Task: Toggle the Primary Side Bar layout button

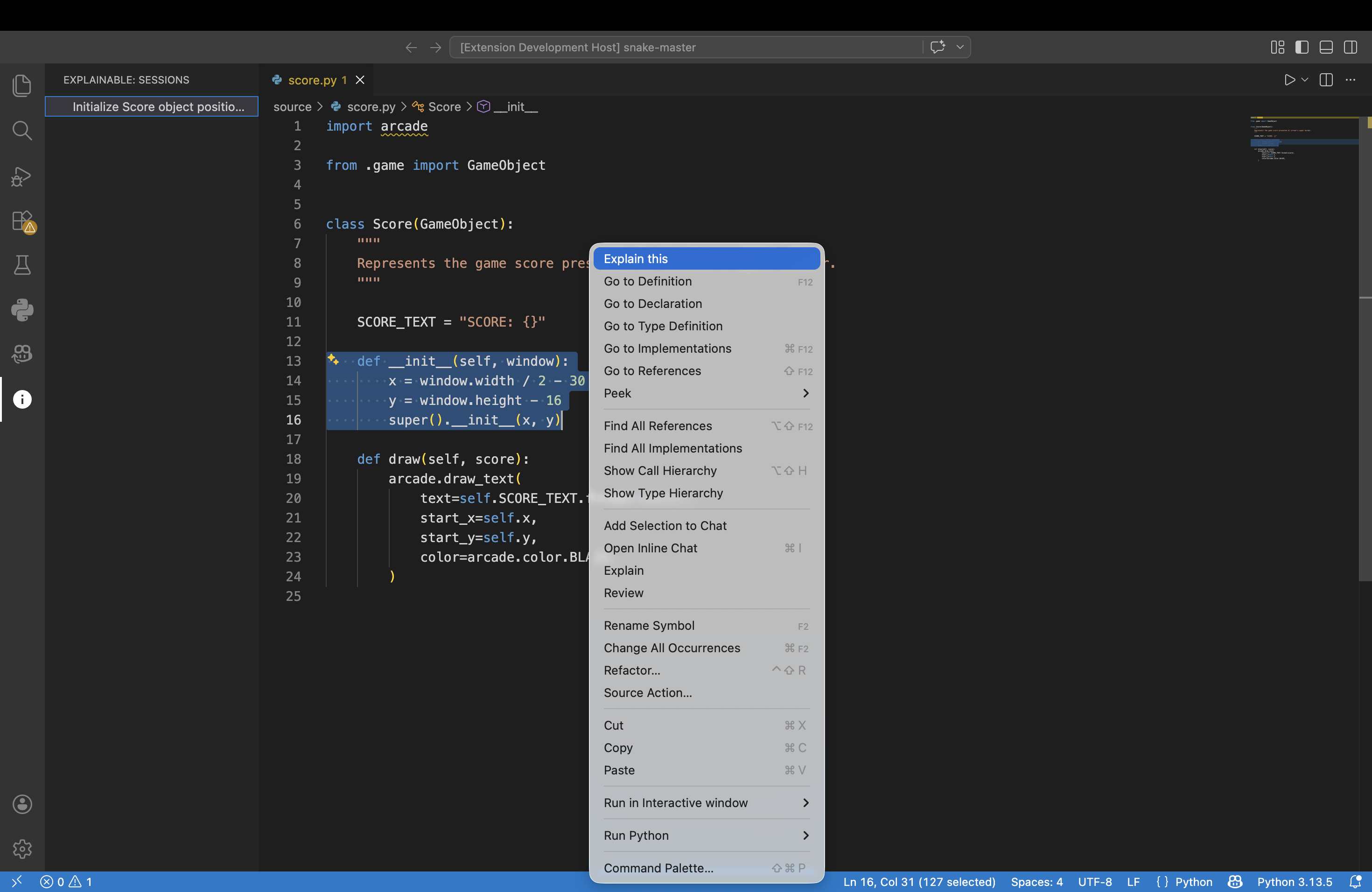Action: click(1302, 47)
